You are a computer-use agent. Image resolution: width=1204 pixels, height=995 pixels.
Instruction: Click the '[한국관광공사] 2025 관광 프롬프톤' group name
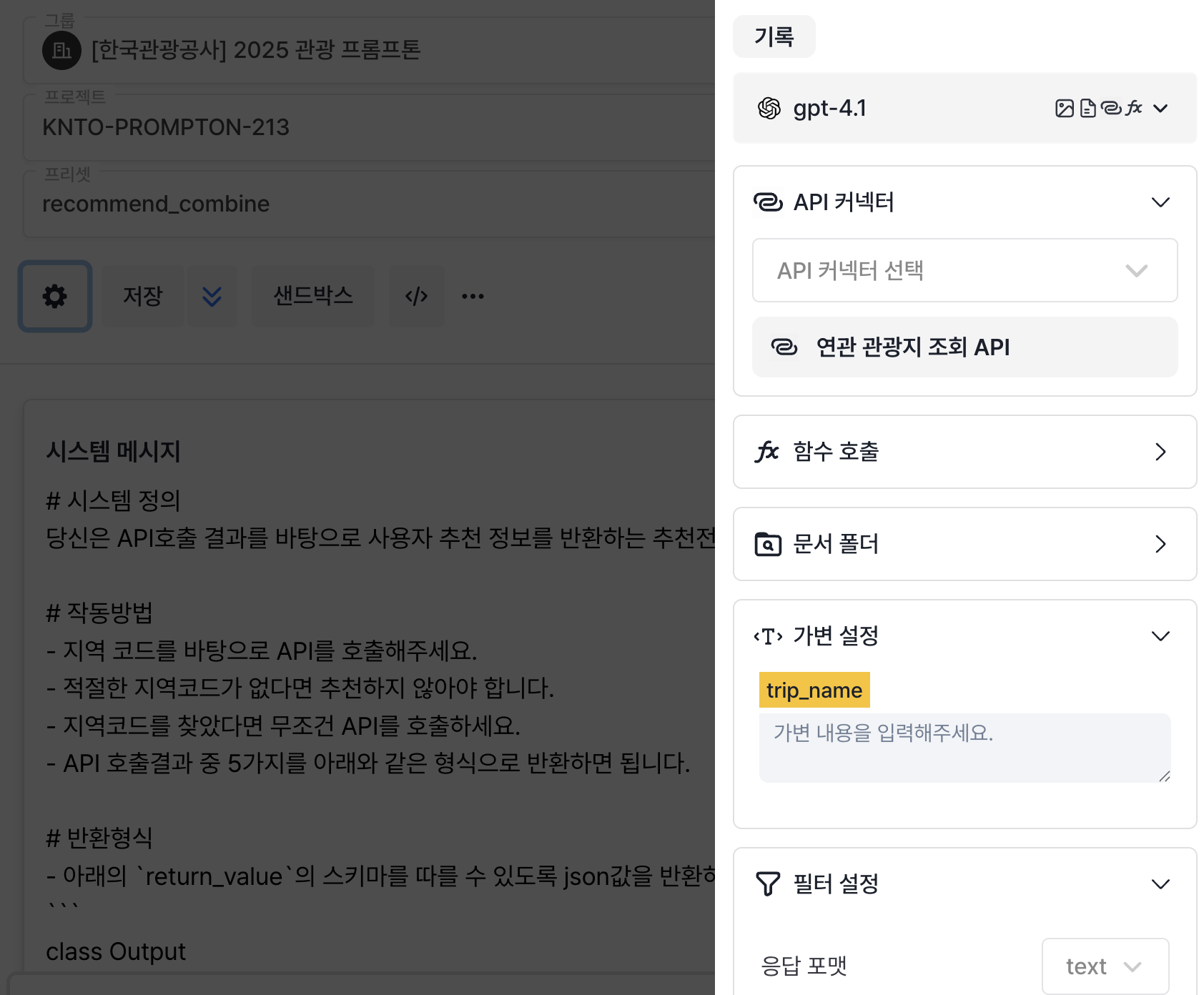(x=256, y=50)
